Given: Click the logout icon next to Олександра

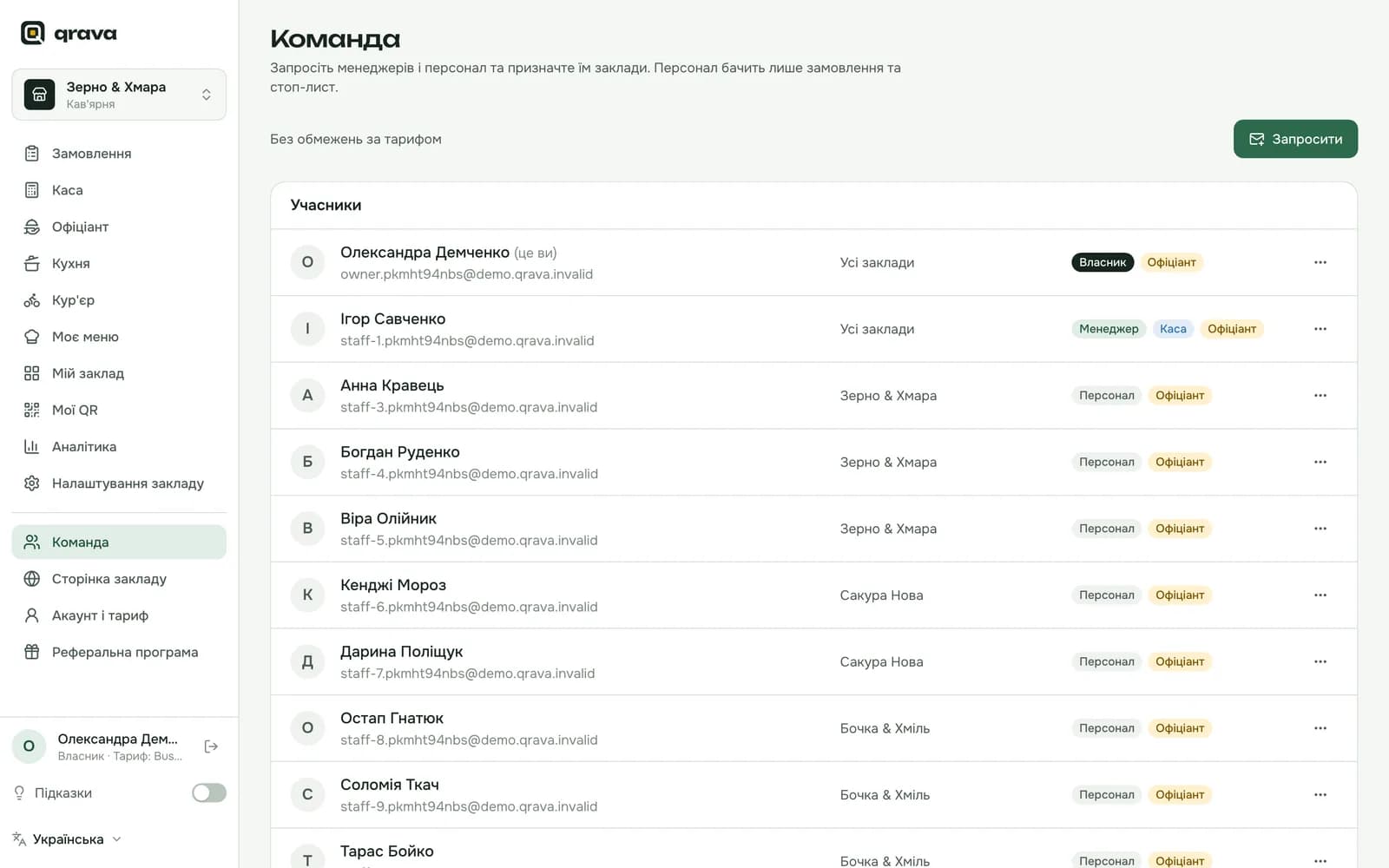Looking at the screenshot, I should tap(211, 746).
